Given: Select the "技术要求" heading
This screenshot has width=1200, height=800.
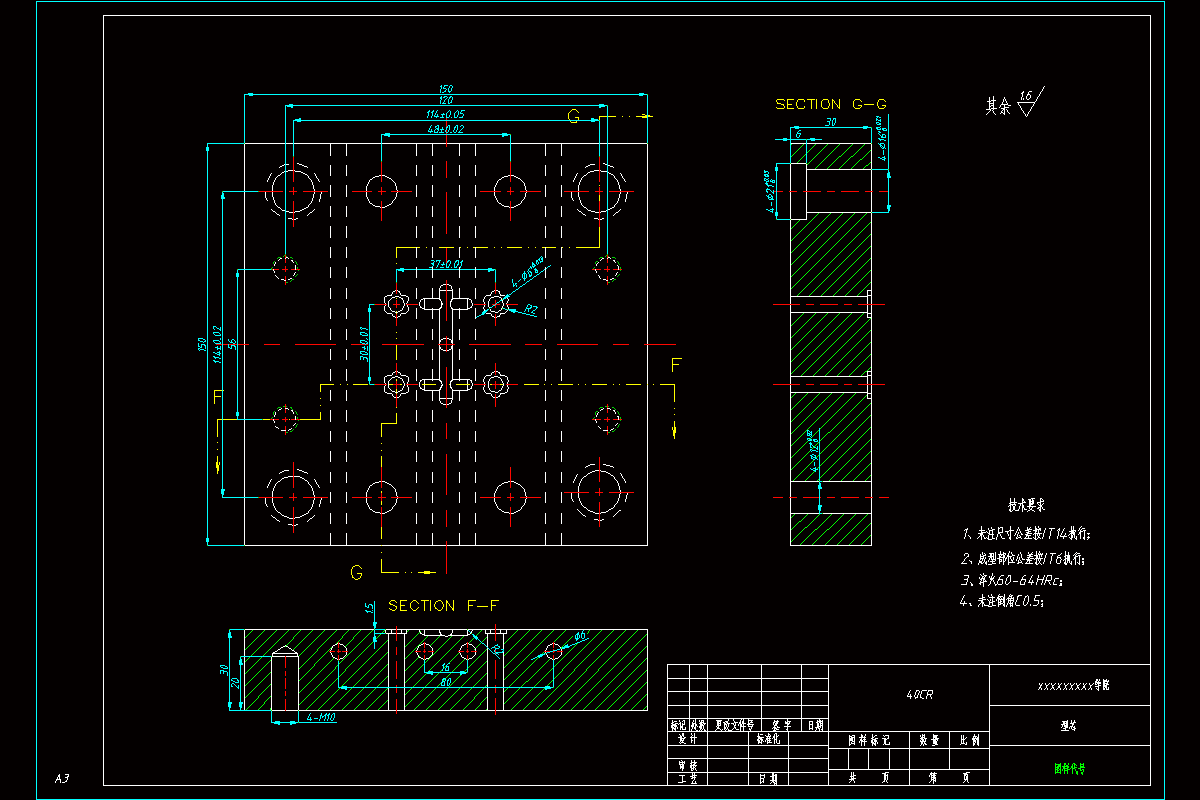Looking at the screenshot, I should click(1027, 507).
